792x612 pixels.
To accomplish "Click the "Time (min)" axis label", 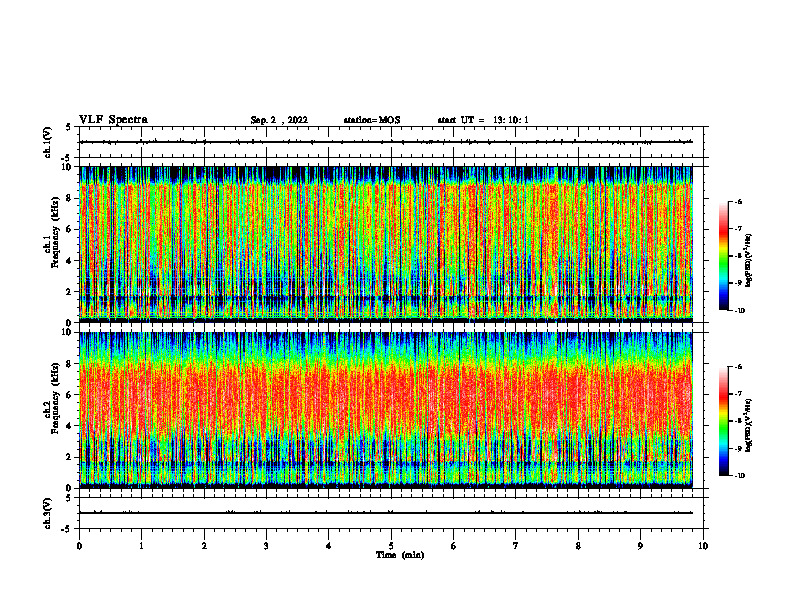I will 400,555.
